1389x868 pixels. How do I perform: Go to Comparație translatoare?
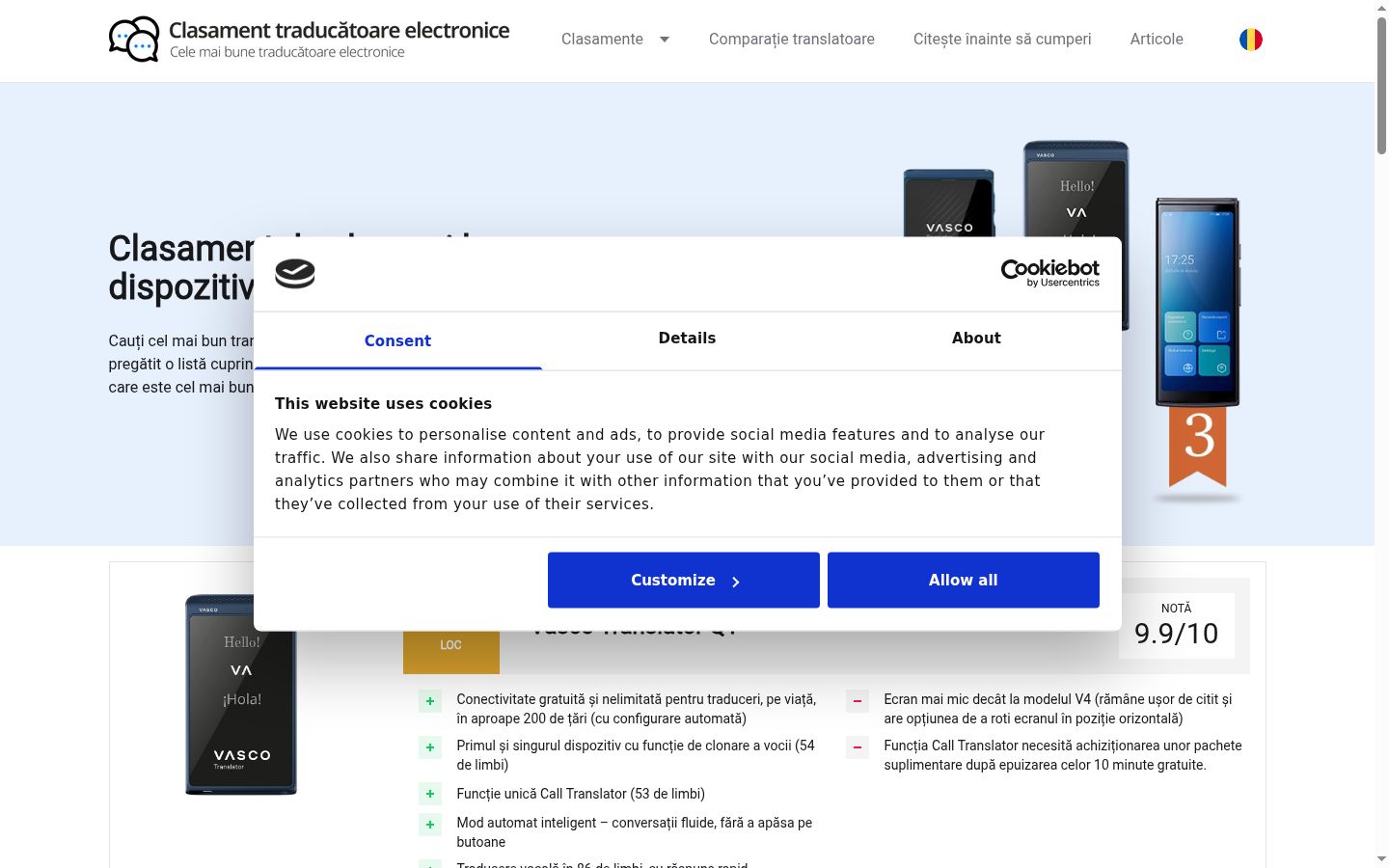click(792, 40)
